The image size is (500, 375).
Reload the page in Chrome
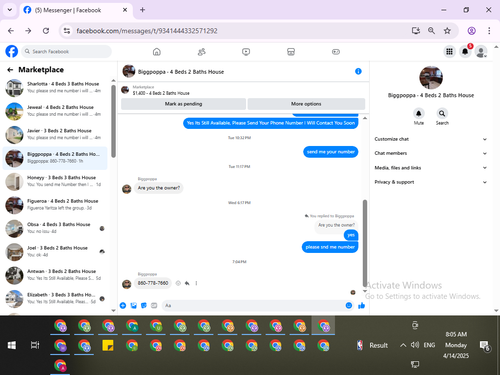(x=46, y=31)
